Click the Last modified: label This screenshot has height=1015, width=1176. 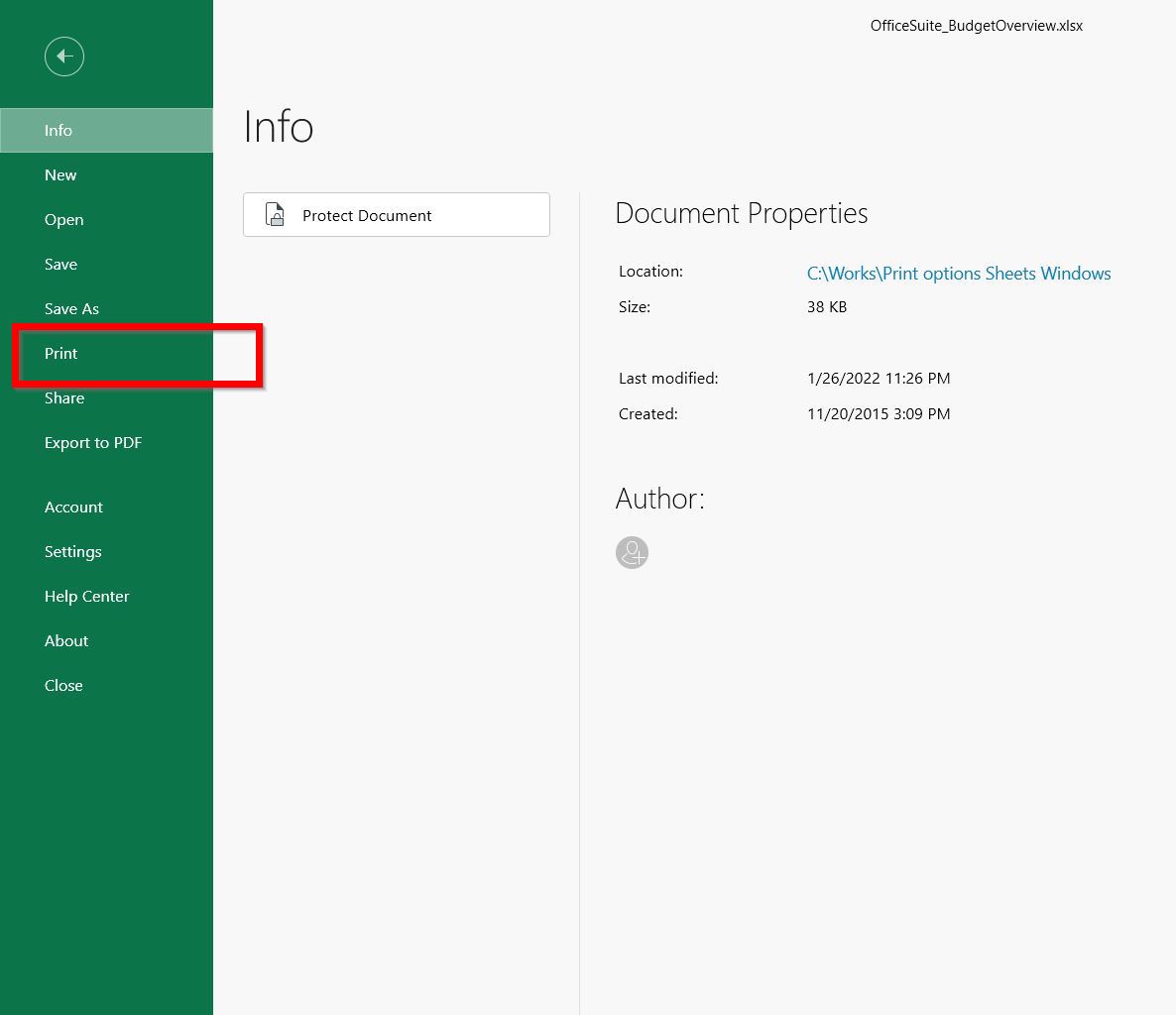[667, 378]
